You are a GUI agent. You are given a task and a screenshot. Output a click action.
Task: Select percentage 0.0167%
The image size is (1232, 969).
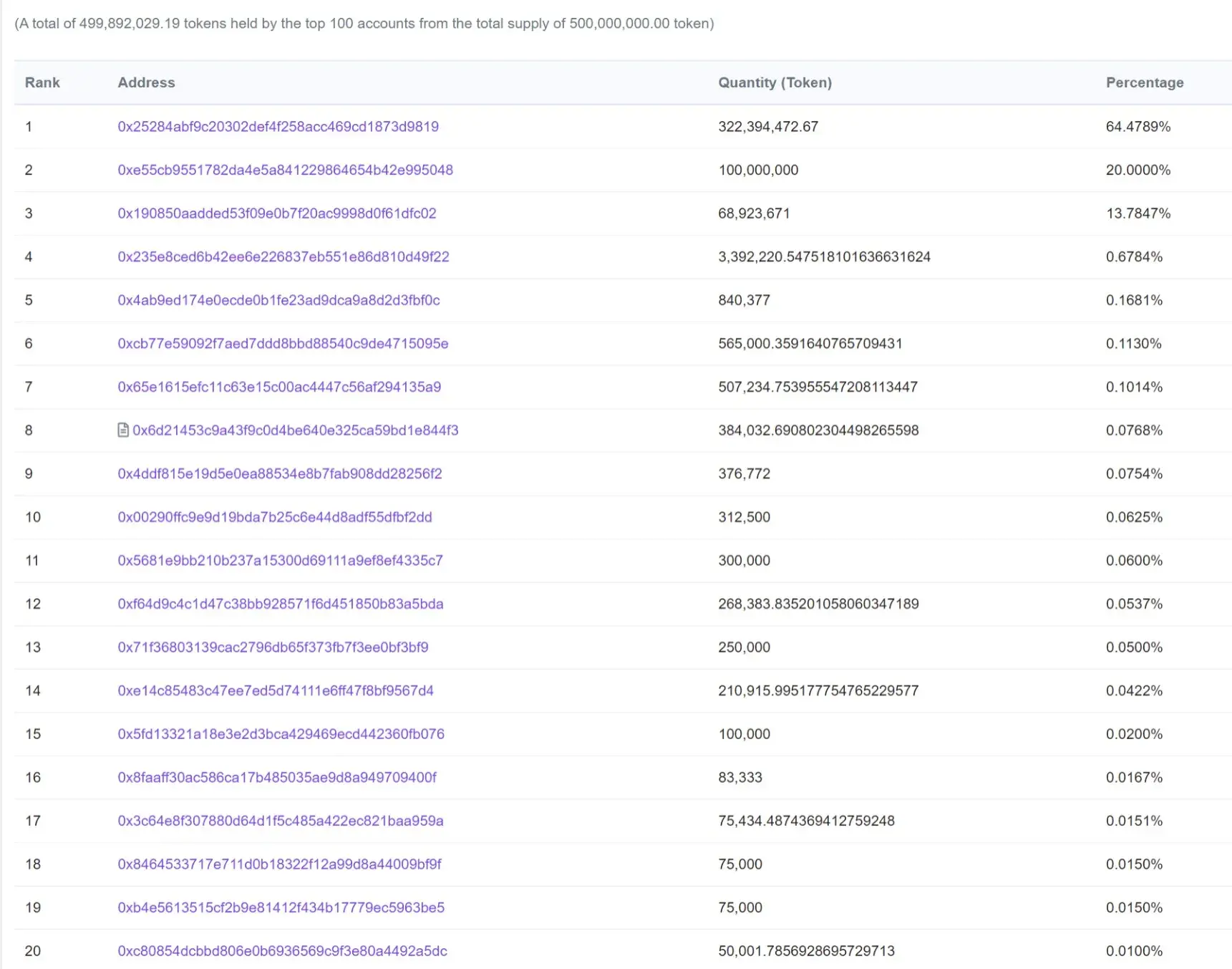pos(1134,777)
